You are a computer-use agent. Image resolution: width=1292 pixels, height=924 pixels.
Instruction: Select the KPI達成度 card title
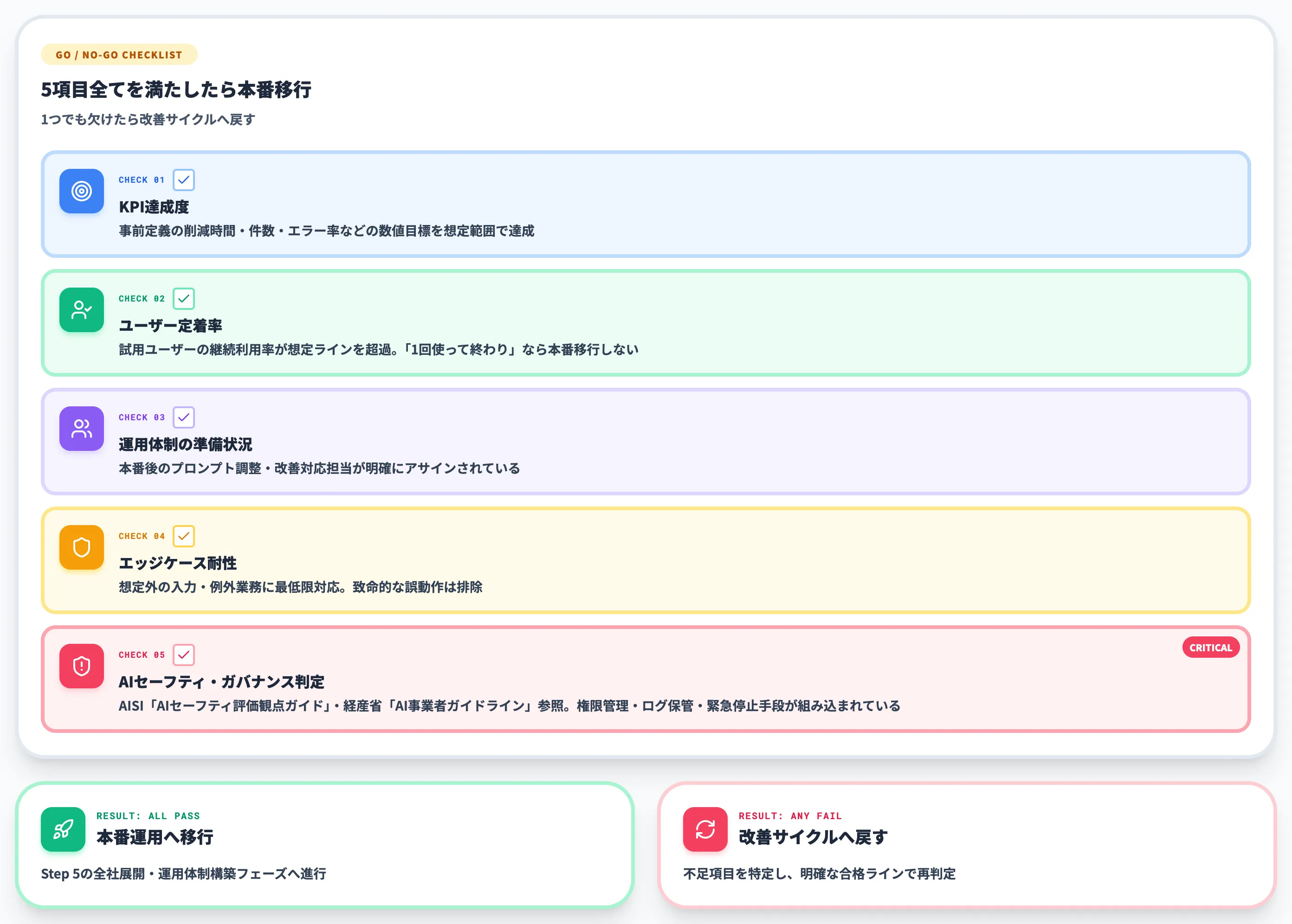click(x=154, y=207)
